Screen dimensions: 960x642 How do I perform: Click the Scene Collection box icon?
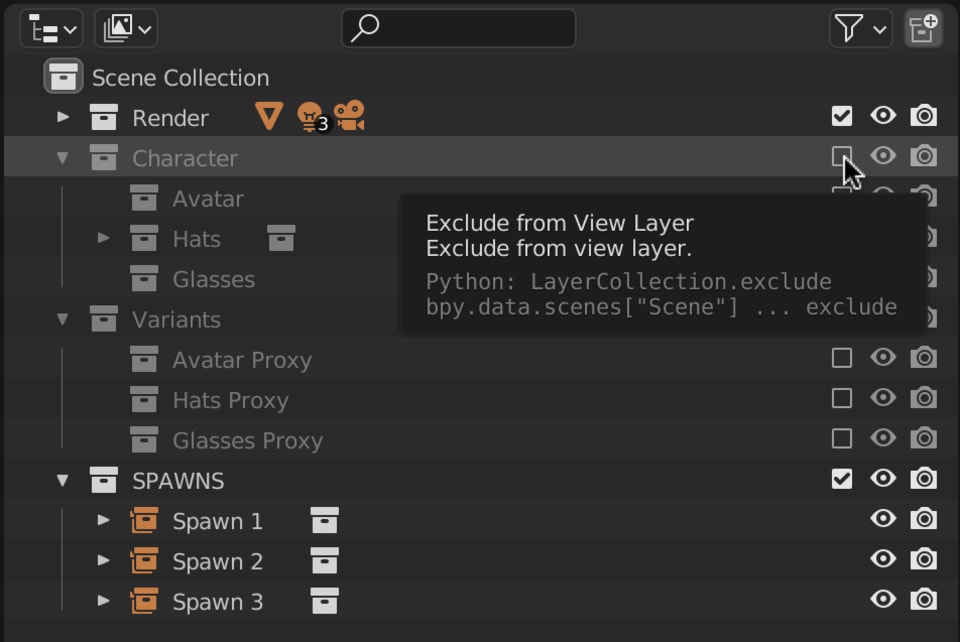64,77
